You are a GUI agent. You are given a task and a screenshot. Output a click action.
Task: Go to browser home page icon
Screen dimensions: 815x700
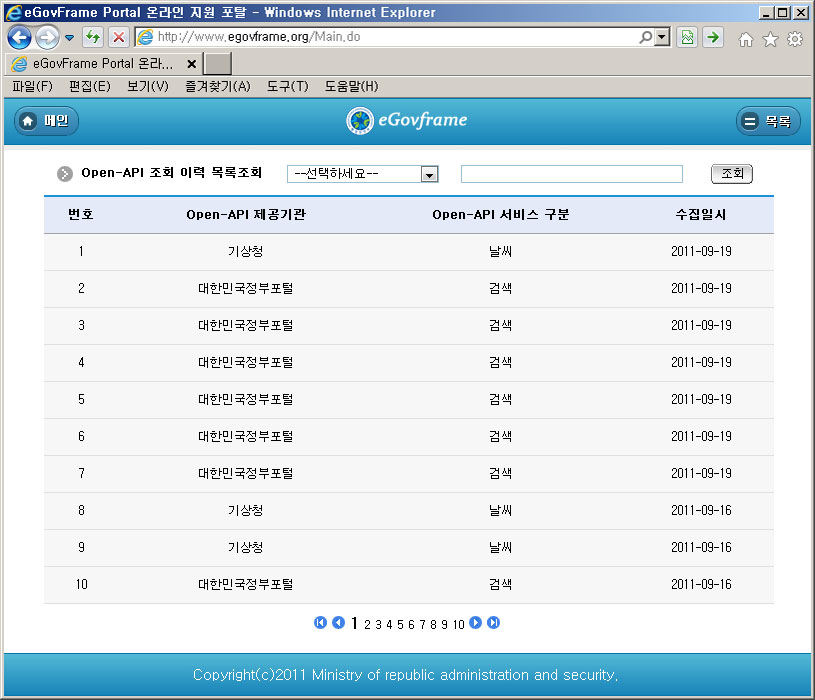745,39
